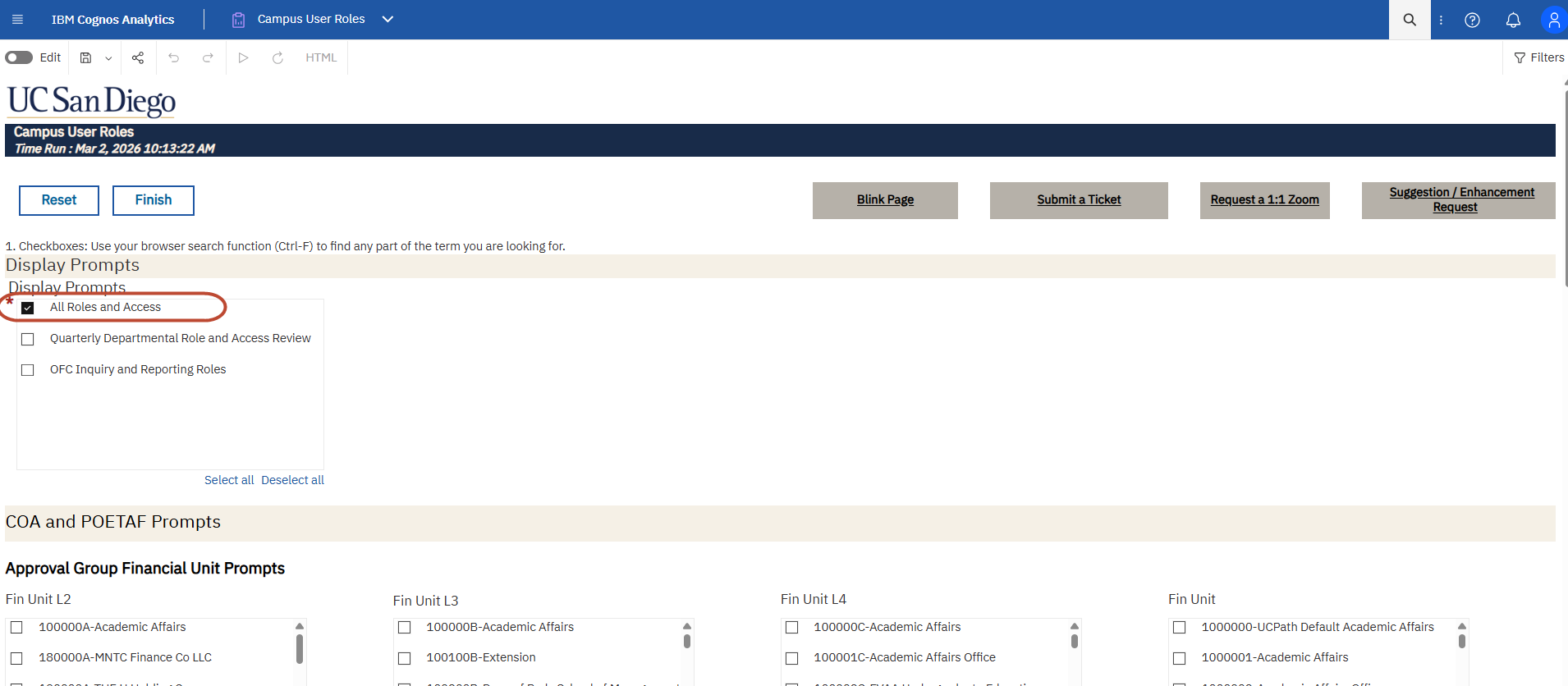The height and width of the screenshot is (686, 1568).
Task: Toggle the Edit mode switch
Action: (19, 57)
